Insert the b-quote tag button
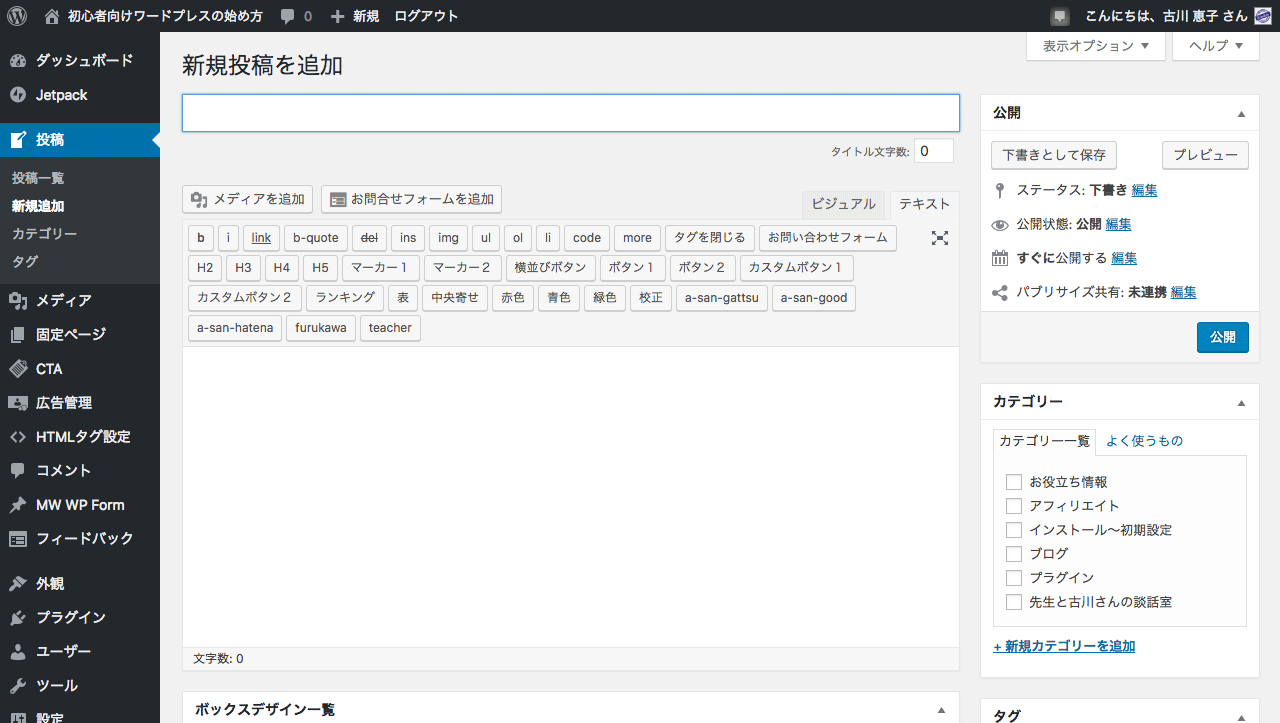The height and width of the screenshot is (723, 1280). (315, 238)
